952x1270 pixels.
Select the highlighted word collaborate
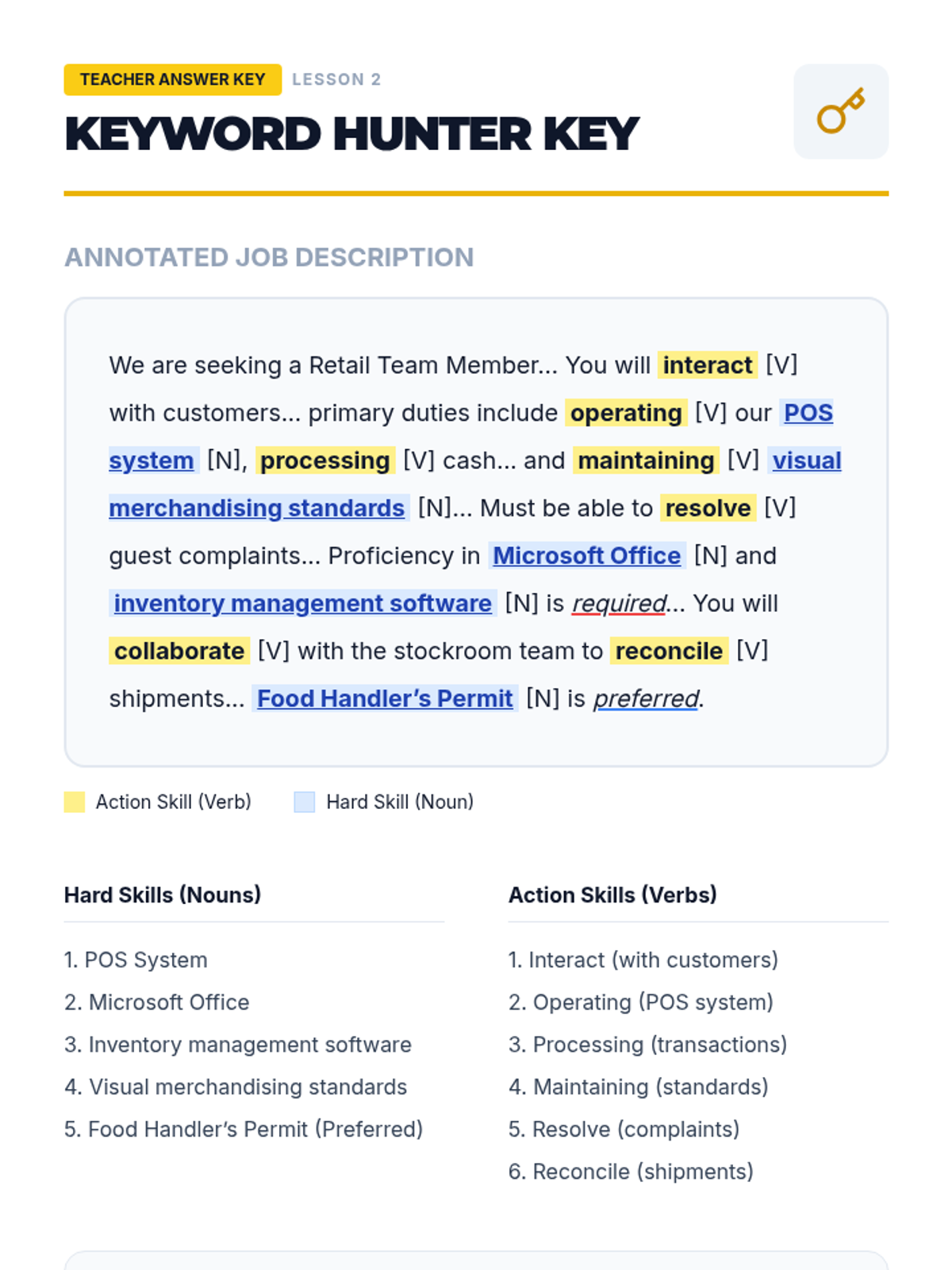tap(179, 651)
